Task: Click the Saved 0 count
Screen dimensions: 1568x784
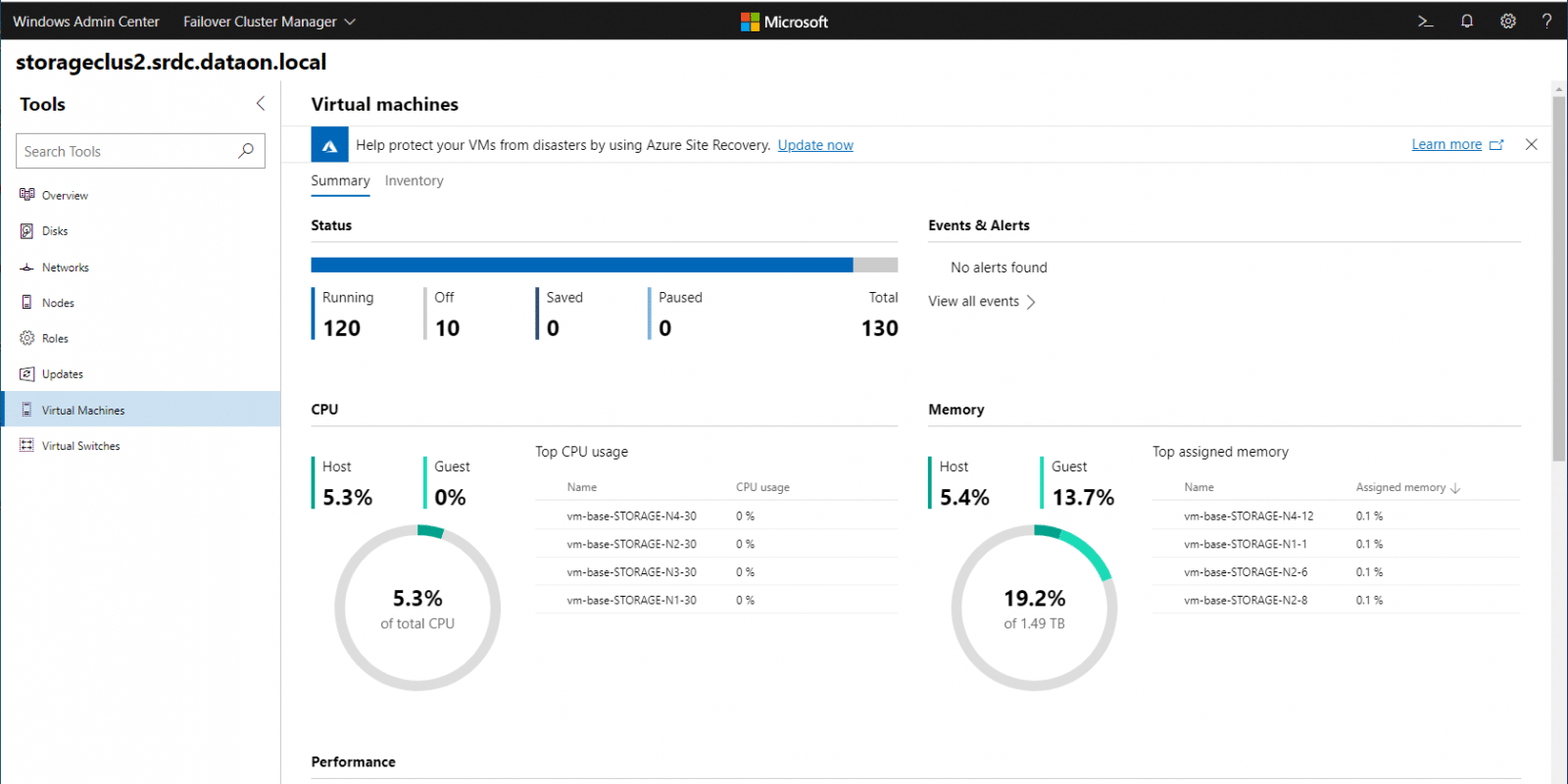Action: coord(553,328)
